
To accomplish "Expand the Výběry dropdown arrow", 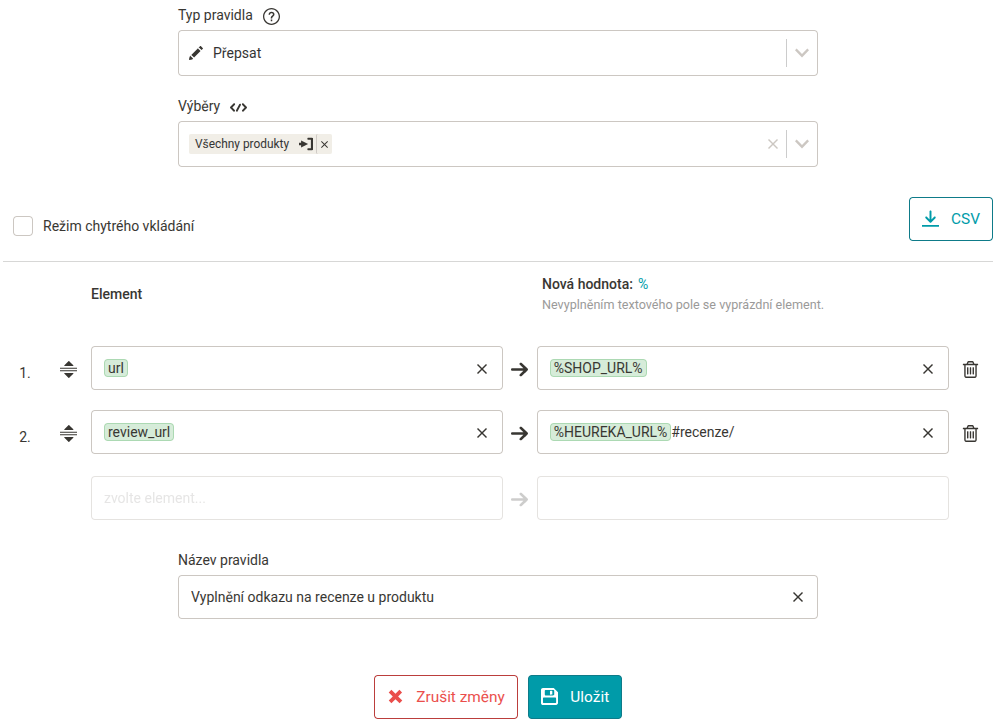I will coord(801,144).
